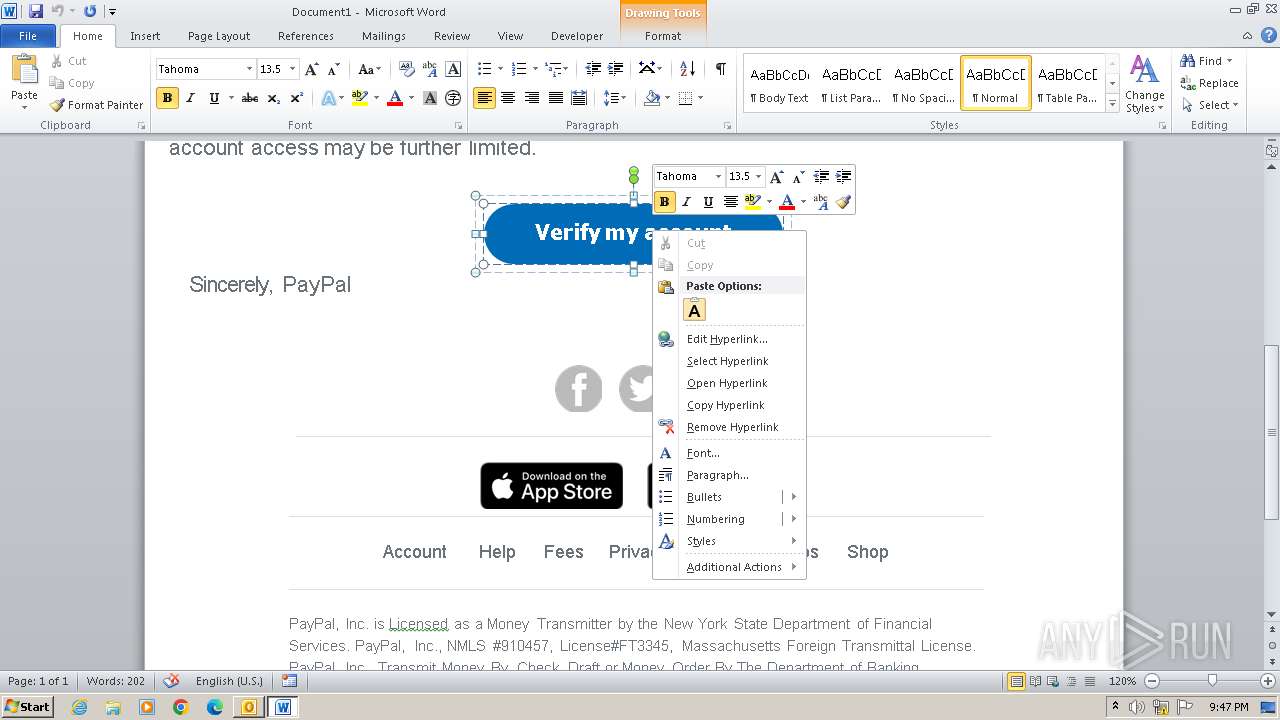This screenshot has height=720, width=1280.
Task: Click the Shading paint bucket icon
Action: pos(652,98)
